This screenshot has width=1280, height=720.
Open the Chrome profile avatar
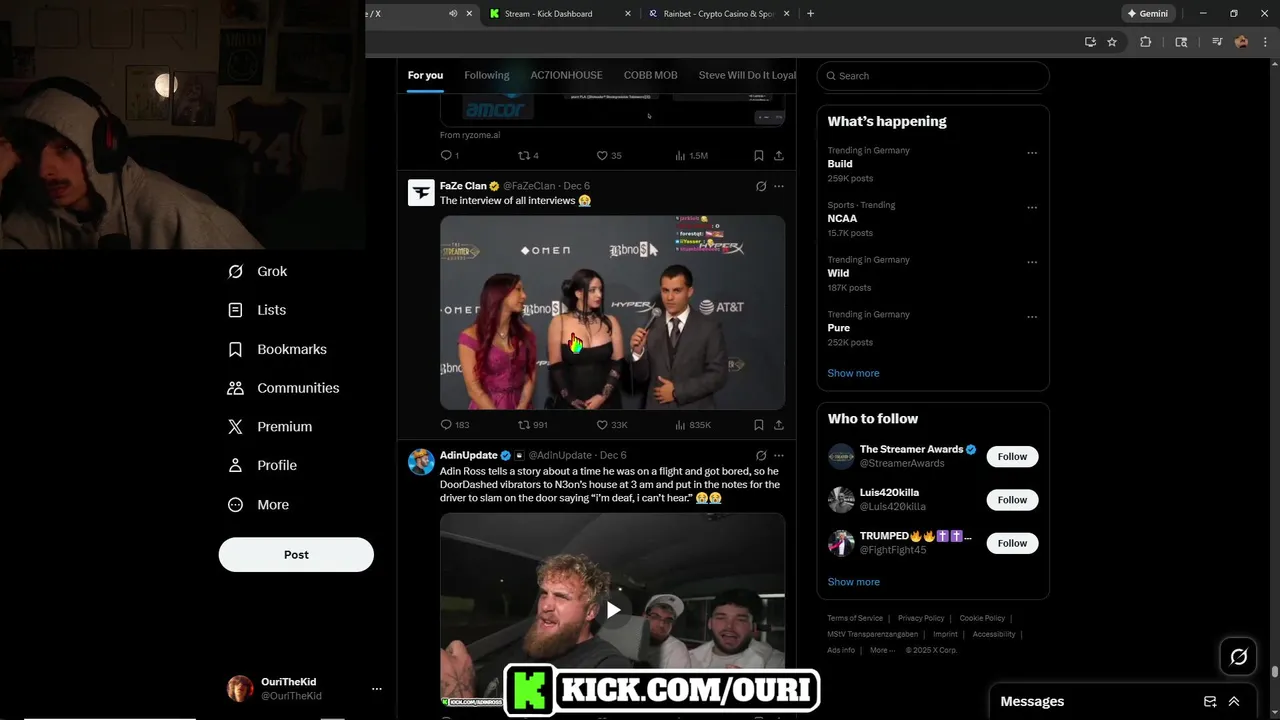coord(1241,42)
